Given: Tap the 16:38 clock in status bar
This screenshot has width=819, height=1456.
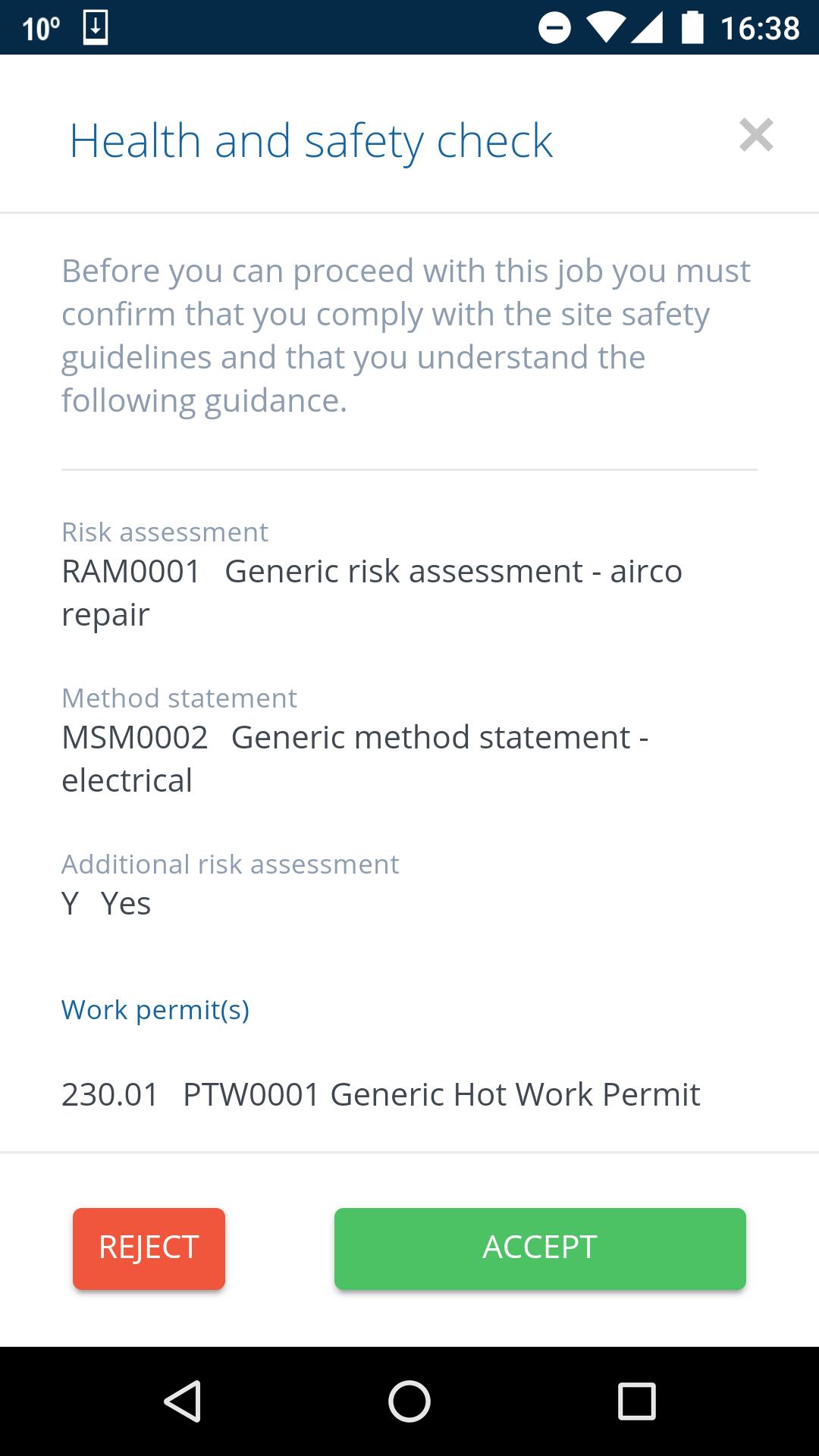Looking at the screenshot, I should tap(759, 28).
